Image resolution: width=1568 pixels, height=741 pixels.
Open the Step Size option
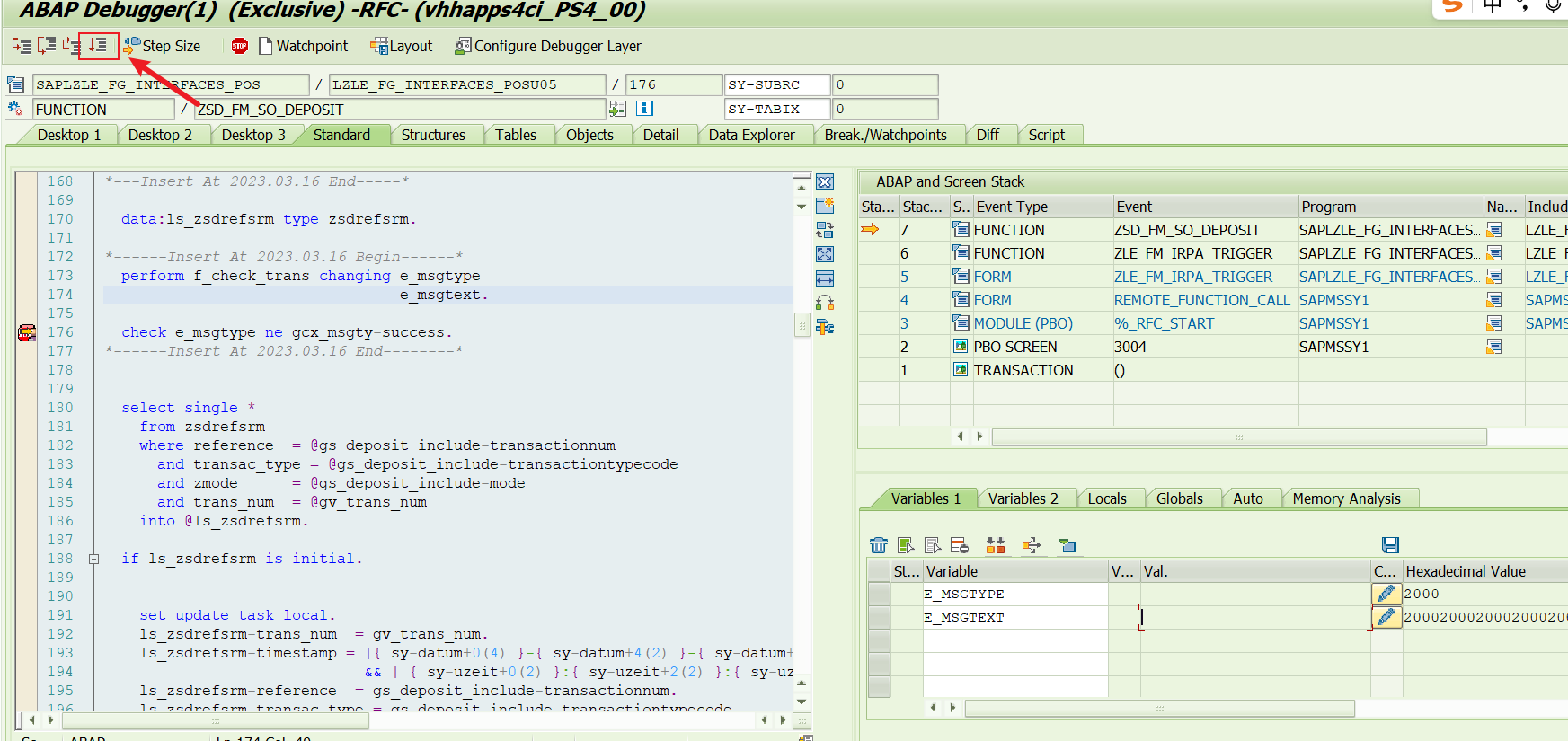click(x=163, y=46)
